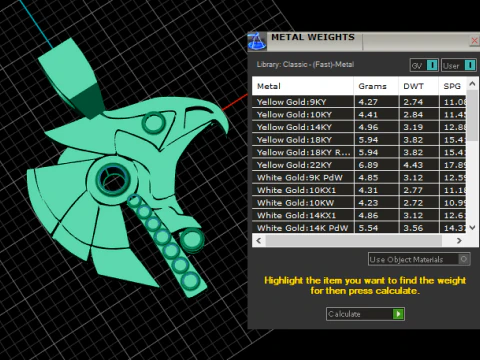Close the Metal Weights panel
Viewport: 480px width, 360px height.
474,41
